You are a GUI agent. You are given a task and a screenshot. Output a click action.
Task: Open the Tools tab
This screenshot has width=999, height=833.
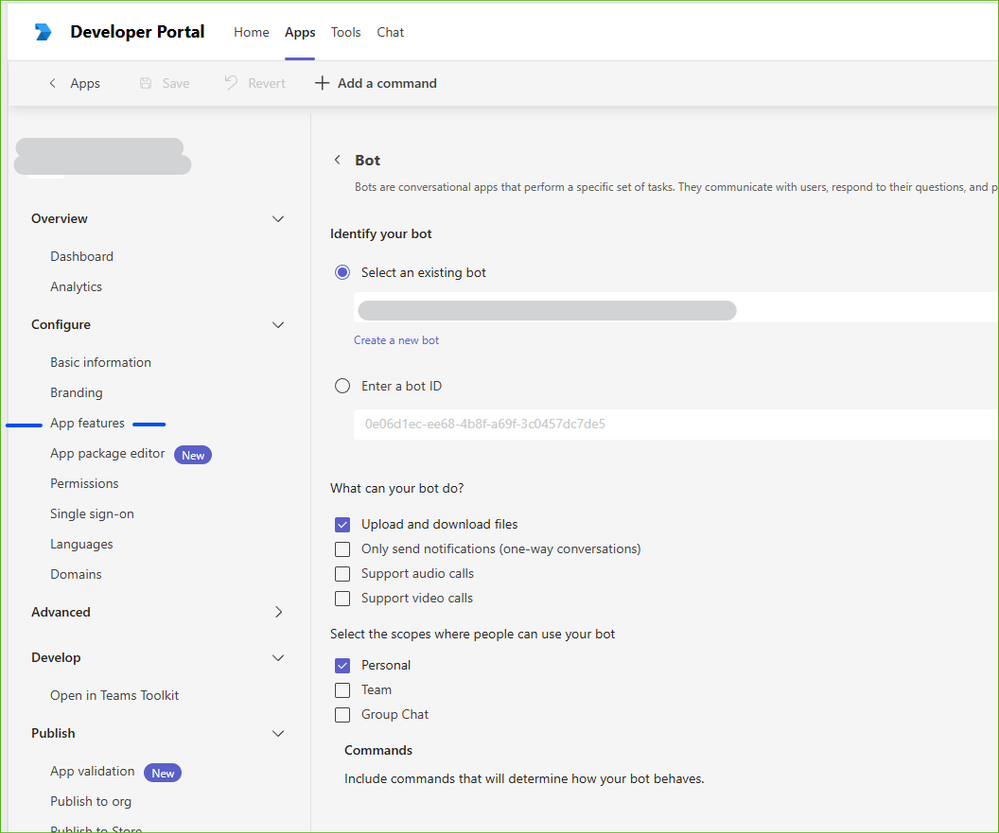pos(345,32)
